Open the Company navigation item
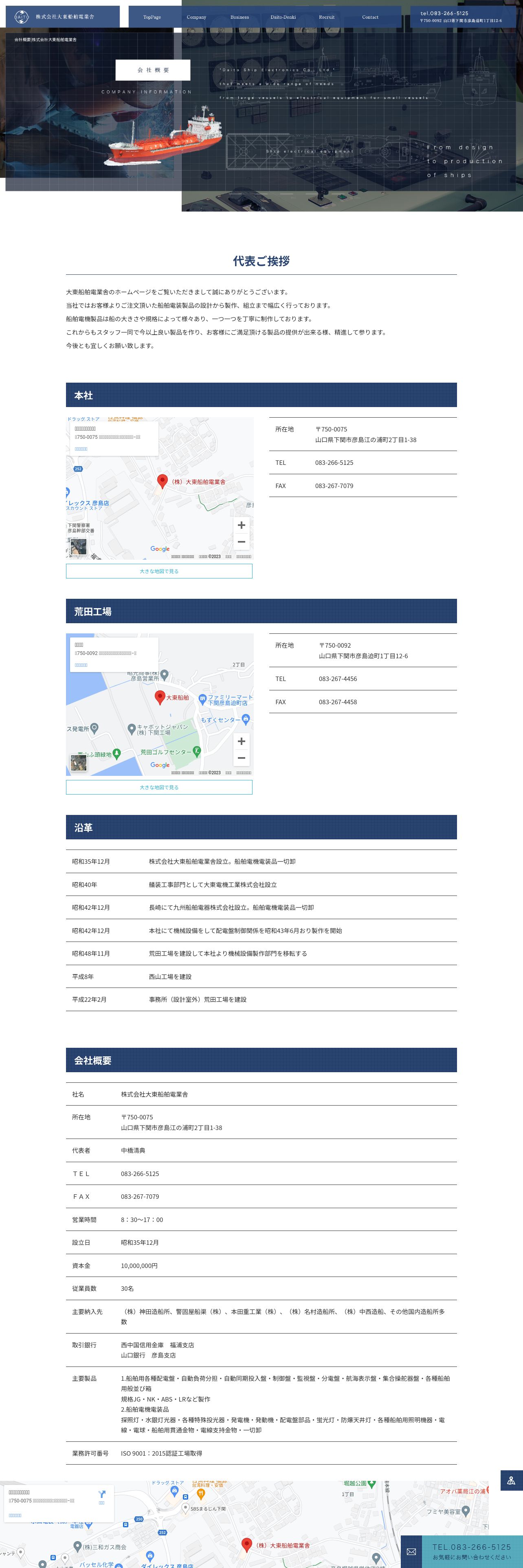The image size is (523, 1568). pyautogui.click(x=196, y=17)
